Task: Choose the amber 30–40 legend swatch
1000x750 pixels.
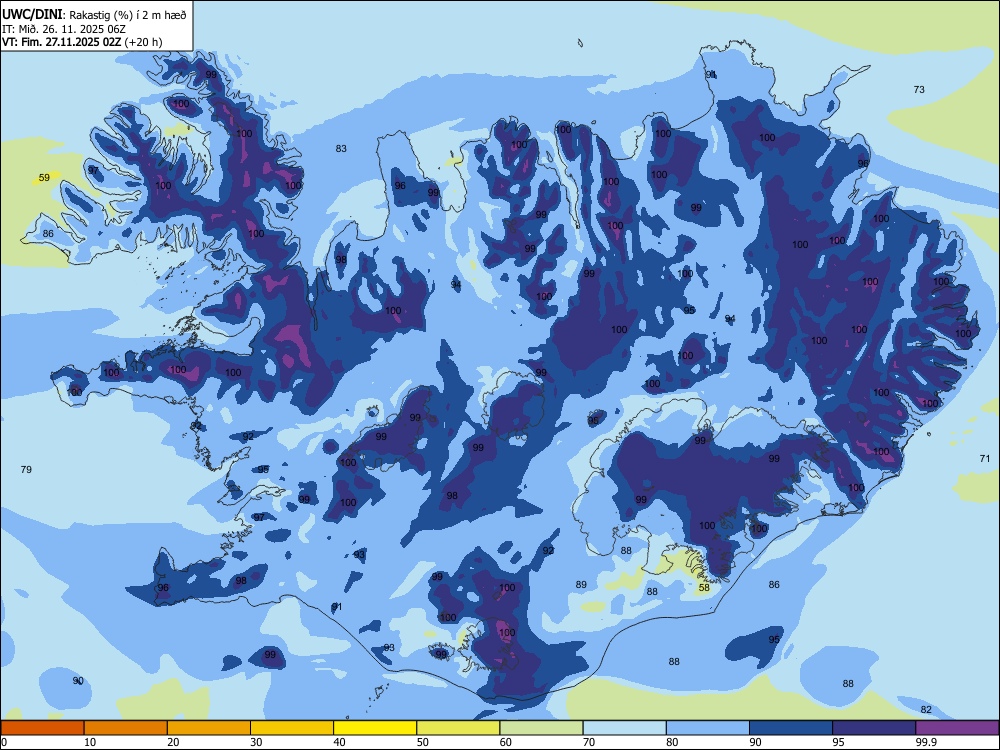Action: pyautogui.click(x=292, y=728)
